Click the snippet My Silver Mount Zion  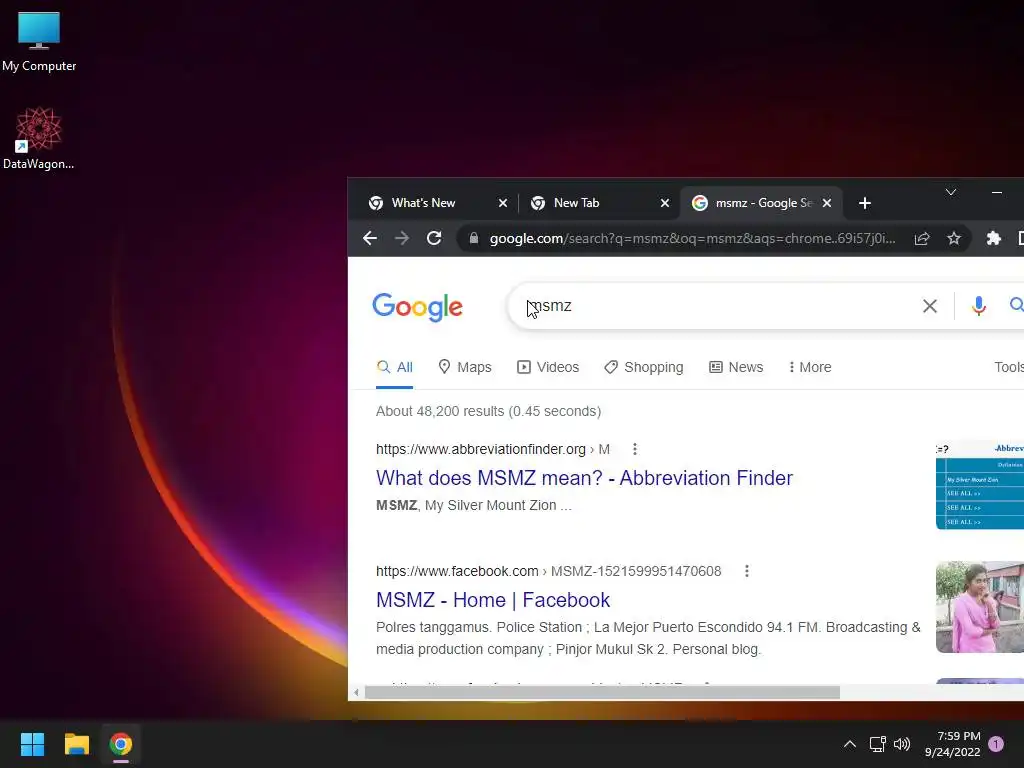[x=490, y=505]
